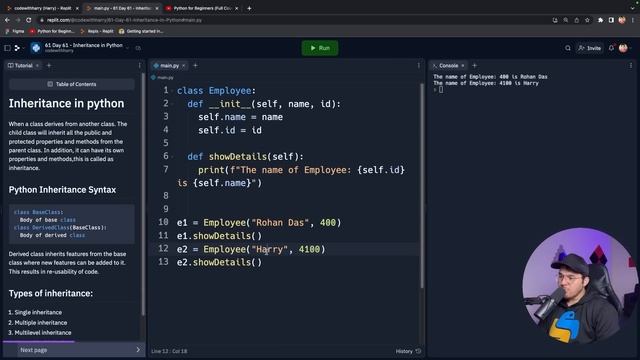Click the "Multilevel inheritance" list item

point(43,333)
